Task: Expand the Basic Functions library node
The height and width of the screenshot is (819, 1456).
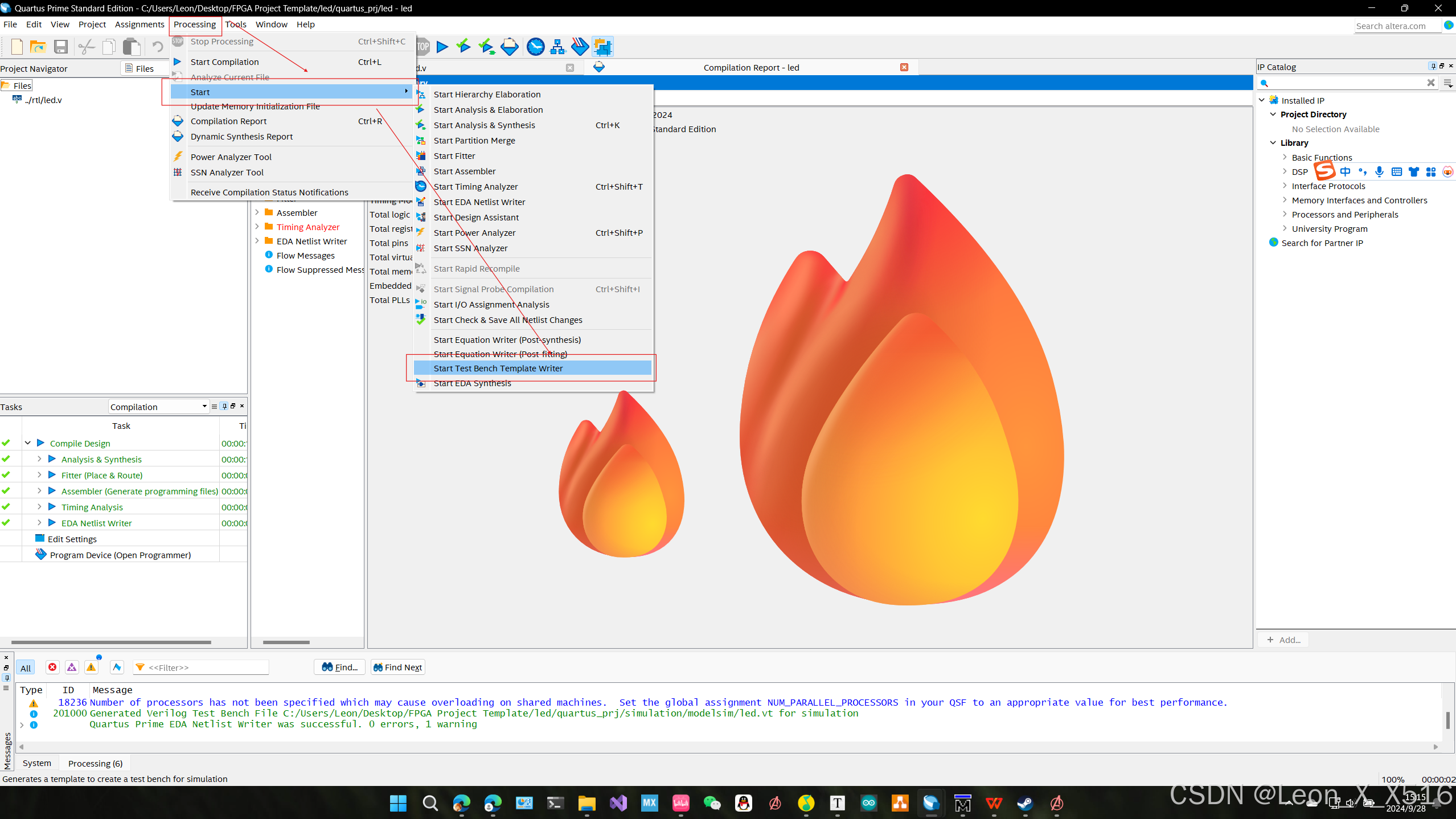Action: pos(1285,157)
